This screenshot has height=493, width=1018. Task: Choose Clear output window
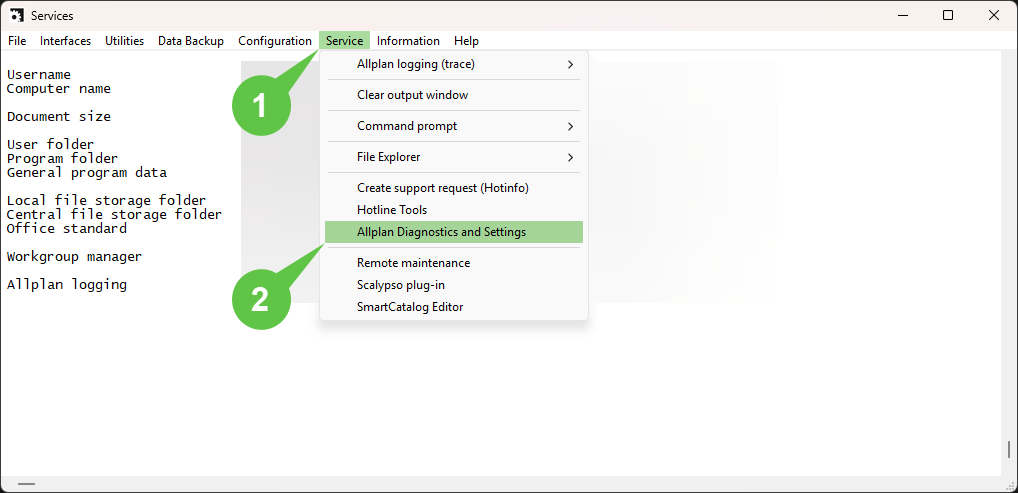pos(454,95)
